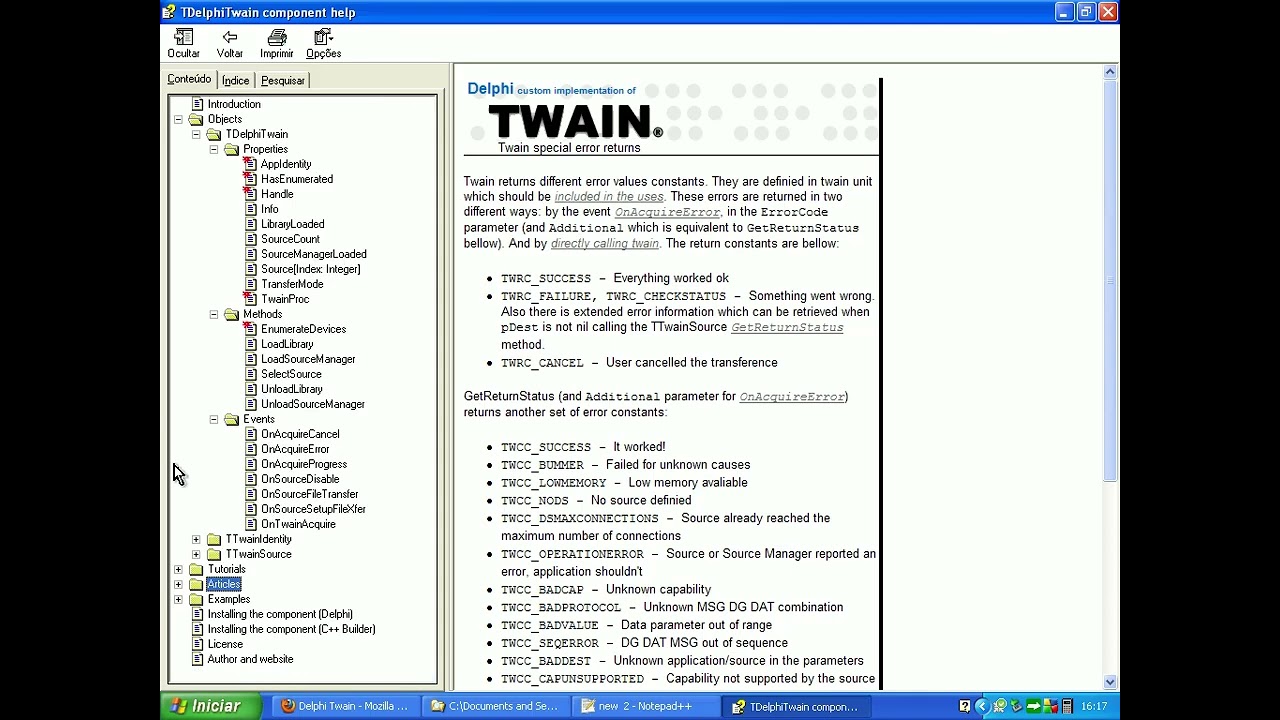Image resolution: width=1280 pixels, height=720 pixels.
Task: Collapse the Events tree node
Action: point(214,419)
